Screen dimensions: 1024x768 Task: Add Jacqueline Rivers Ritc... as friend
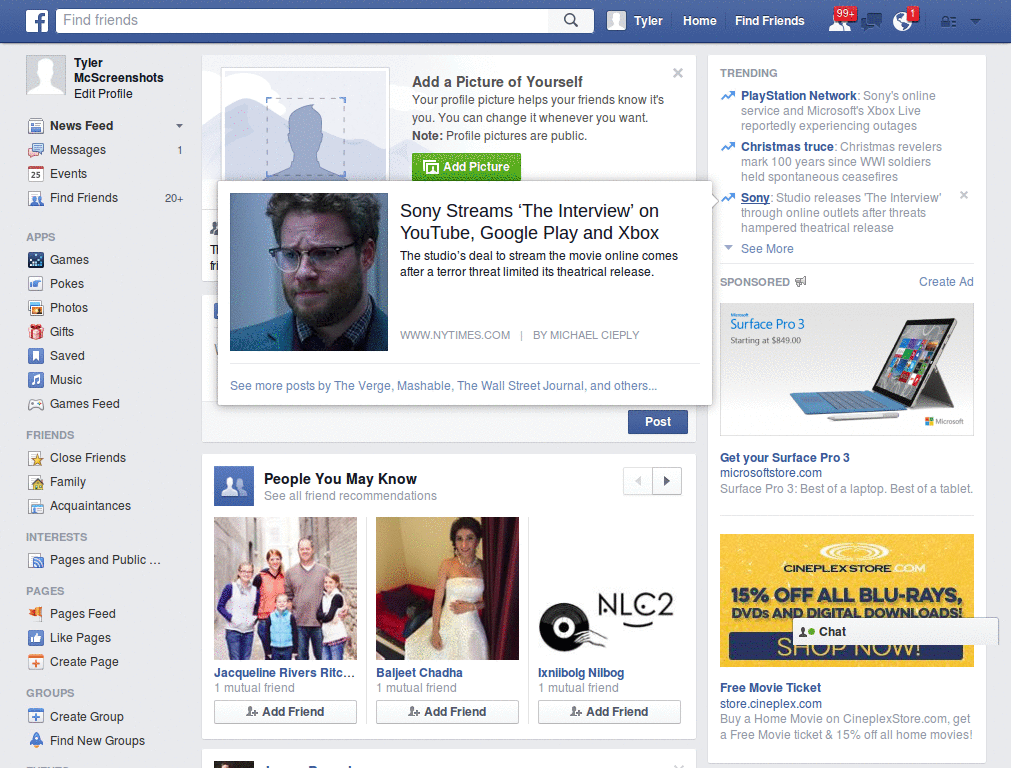coord(285,712)
